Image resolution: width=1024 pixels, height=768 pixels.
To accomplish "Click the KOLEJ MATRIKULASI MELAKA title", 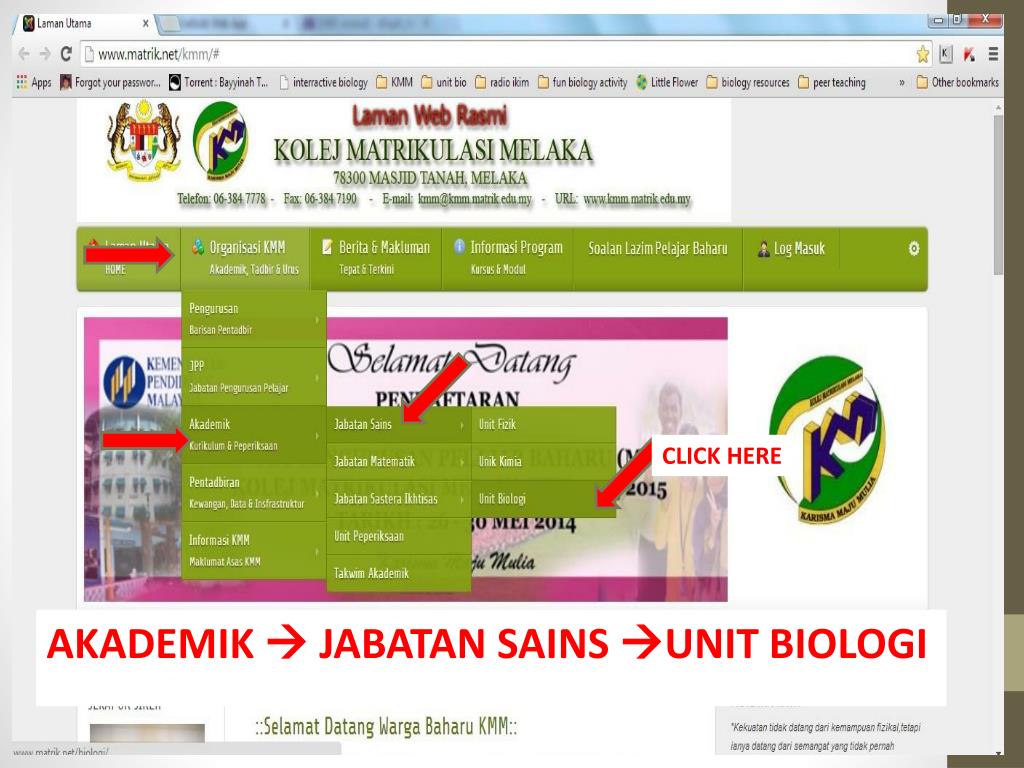I will click(432, 150).
